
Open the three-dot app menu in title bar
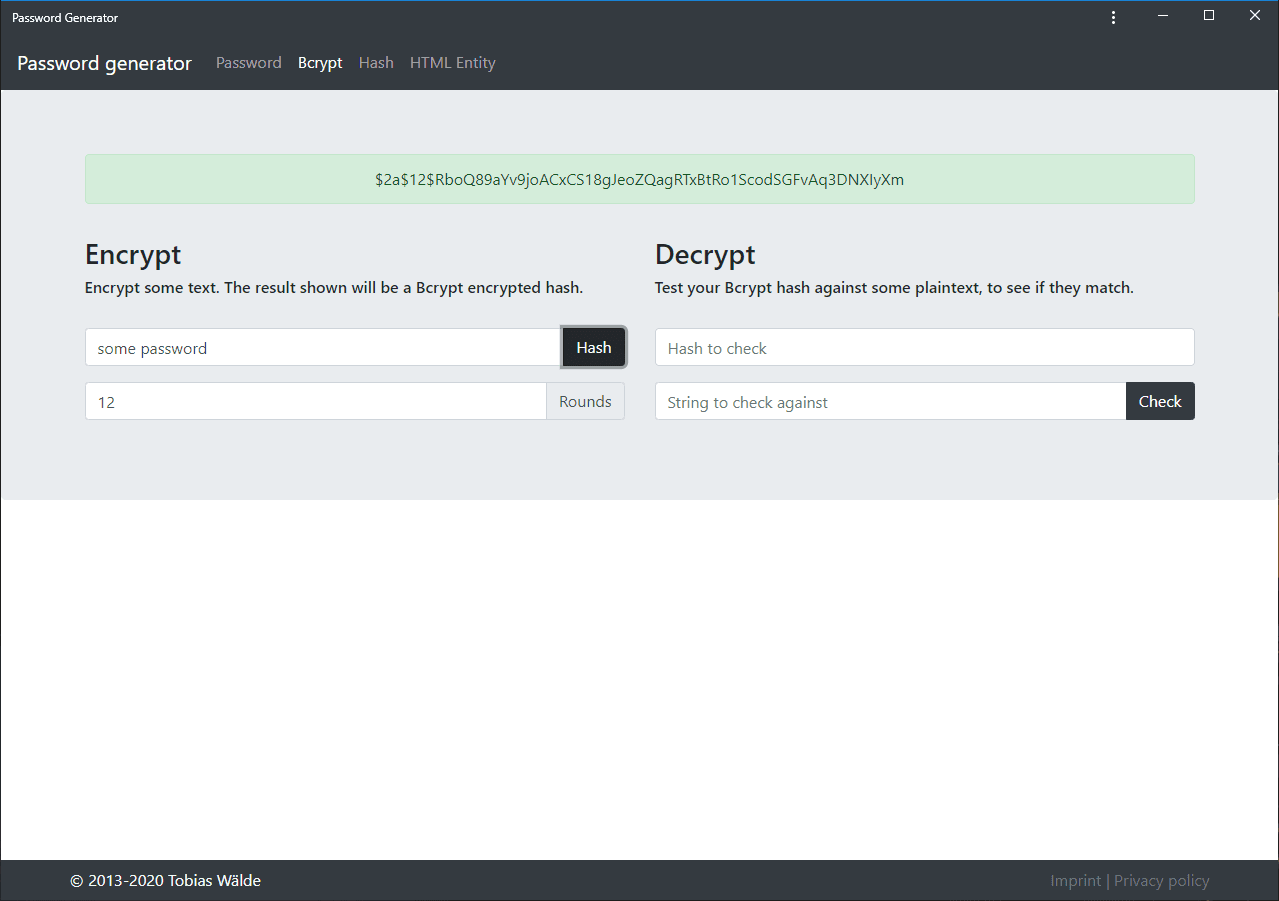pos(1113,17)
